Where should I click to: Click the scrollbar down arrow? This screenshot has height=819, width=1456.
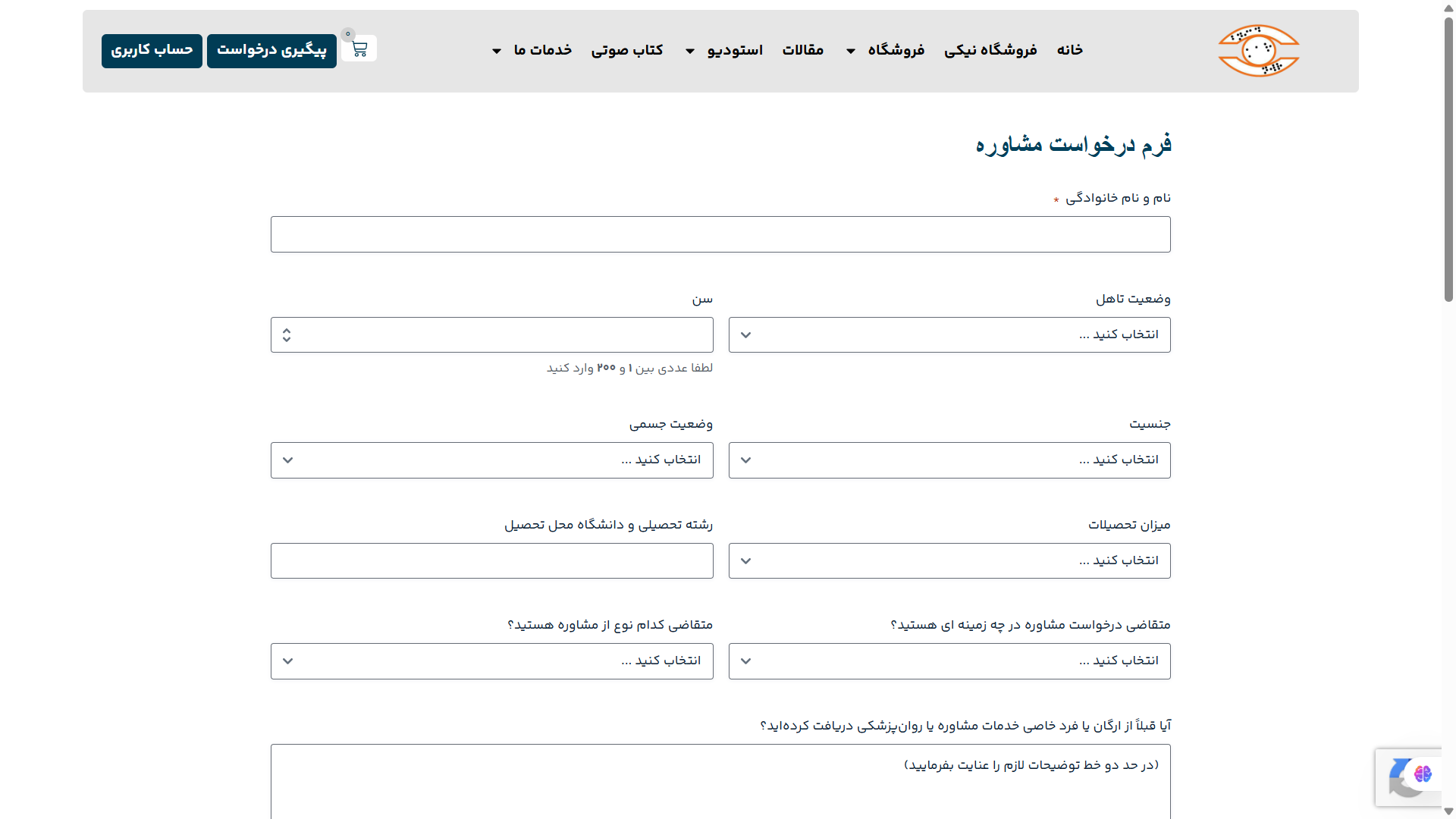click(x=1448, y=811)
